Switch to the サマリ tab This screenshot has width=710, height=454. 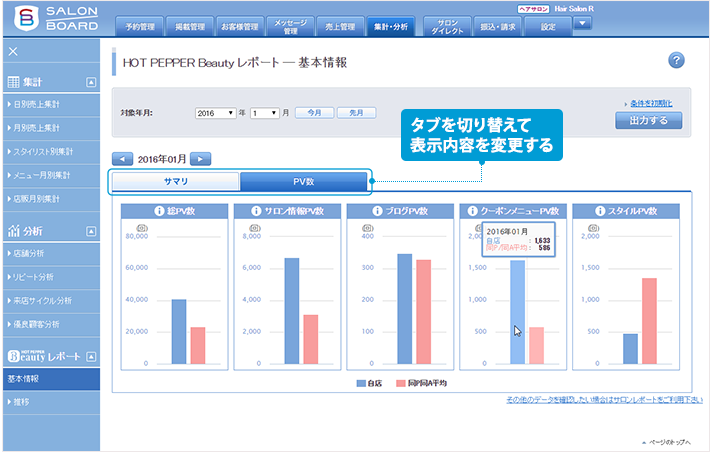(x=176, y=181)
